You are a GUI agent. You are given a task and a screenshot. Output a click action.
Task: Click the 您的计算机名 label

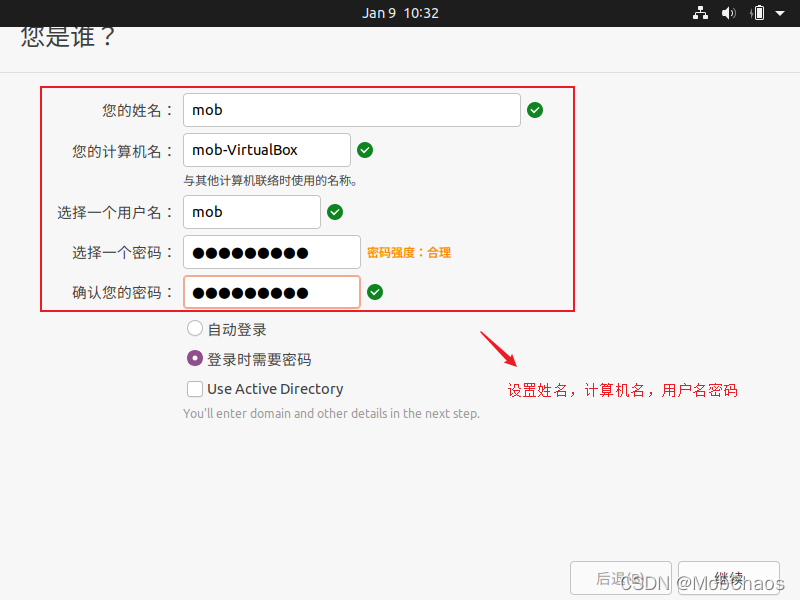coord(121,151)
